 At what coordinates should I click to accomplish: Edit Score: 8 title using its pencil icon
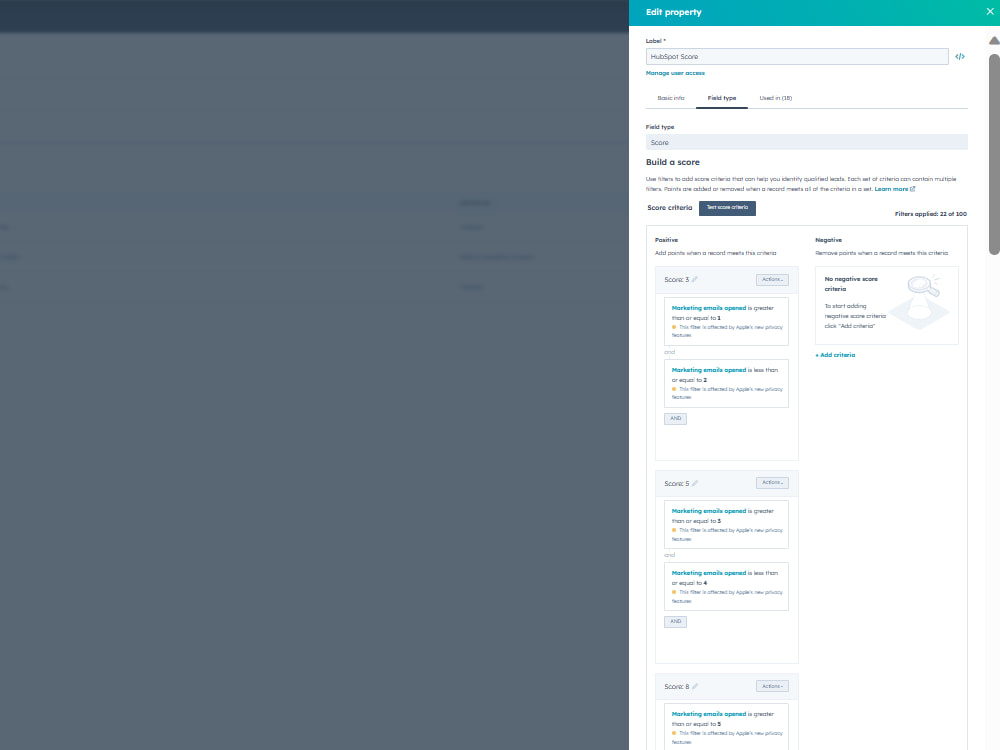(x=697, y=686)
